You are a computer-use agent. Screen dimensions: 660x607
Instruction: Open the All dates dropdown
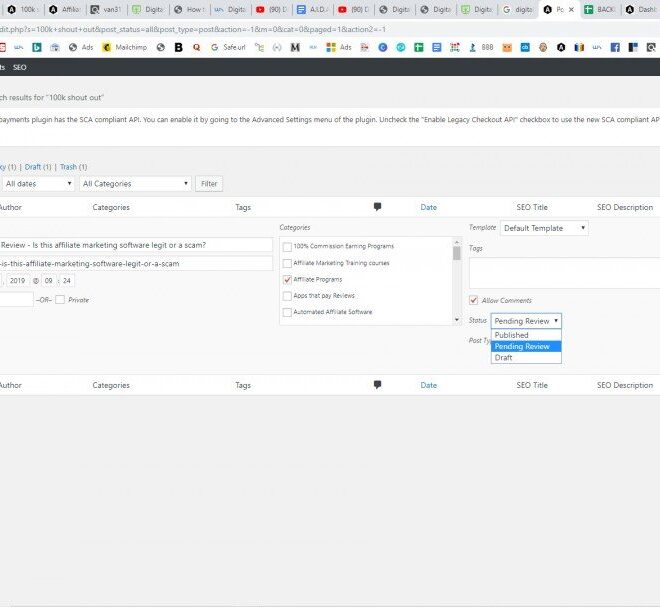coord(38,184)
